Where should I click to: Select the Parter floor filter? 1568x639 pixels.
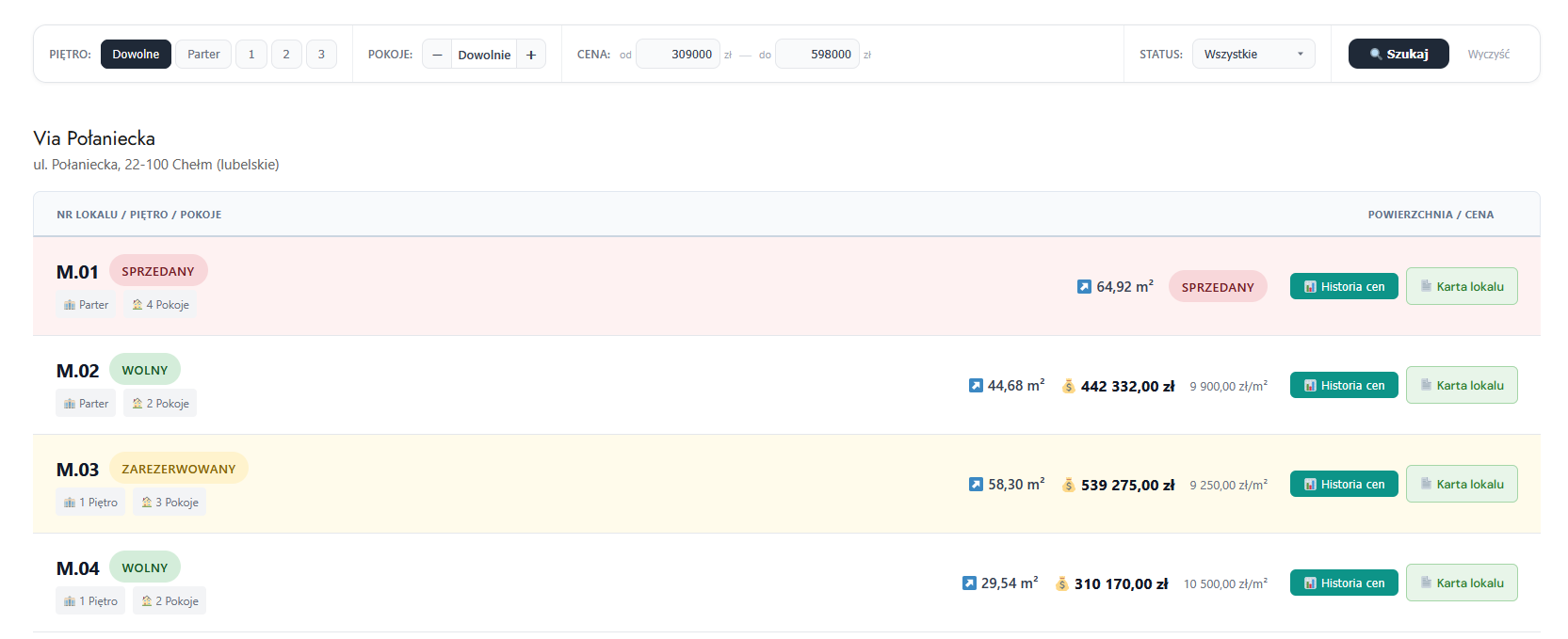pos(203,55)
